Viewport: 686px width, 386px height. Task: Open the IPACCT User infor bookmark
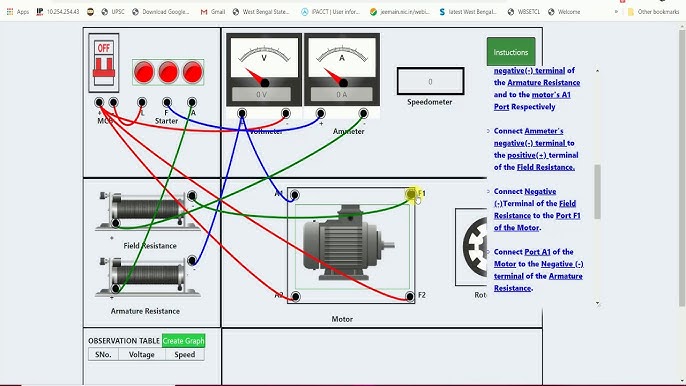(x=330, y=12)
